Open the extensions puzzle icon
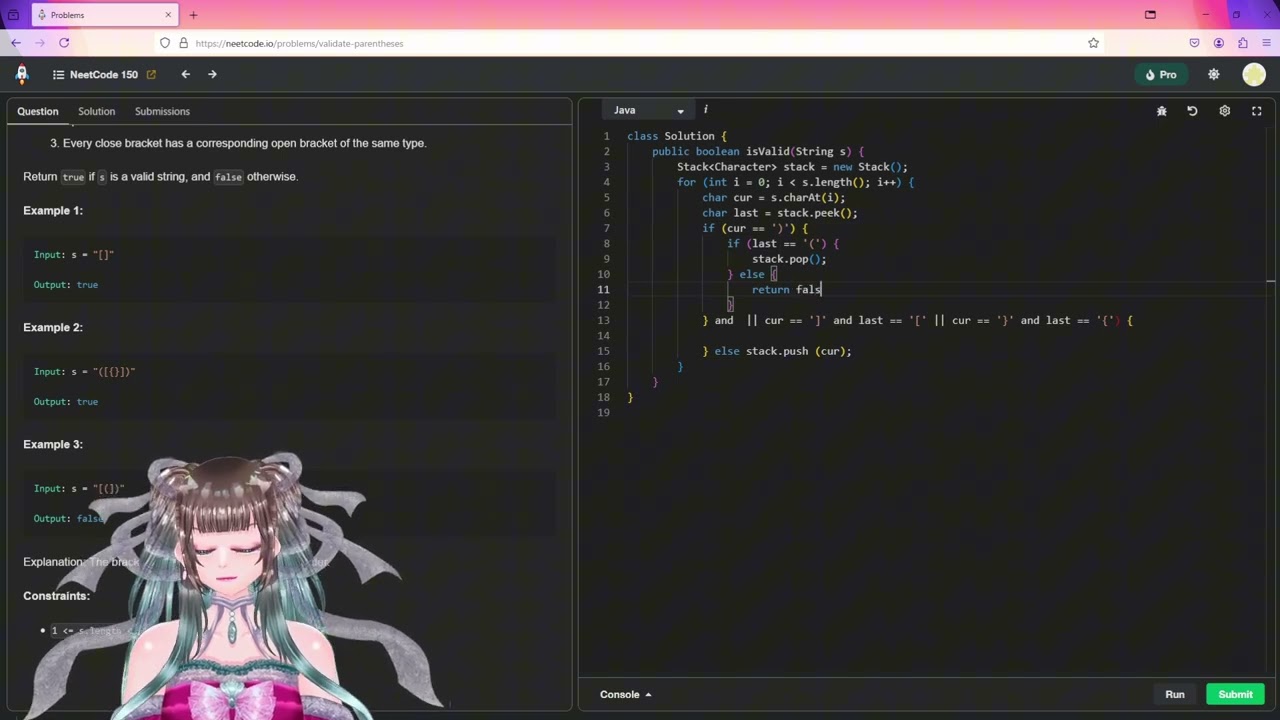 point(1243,43)
